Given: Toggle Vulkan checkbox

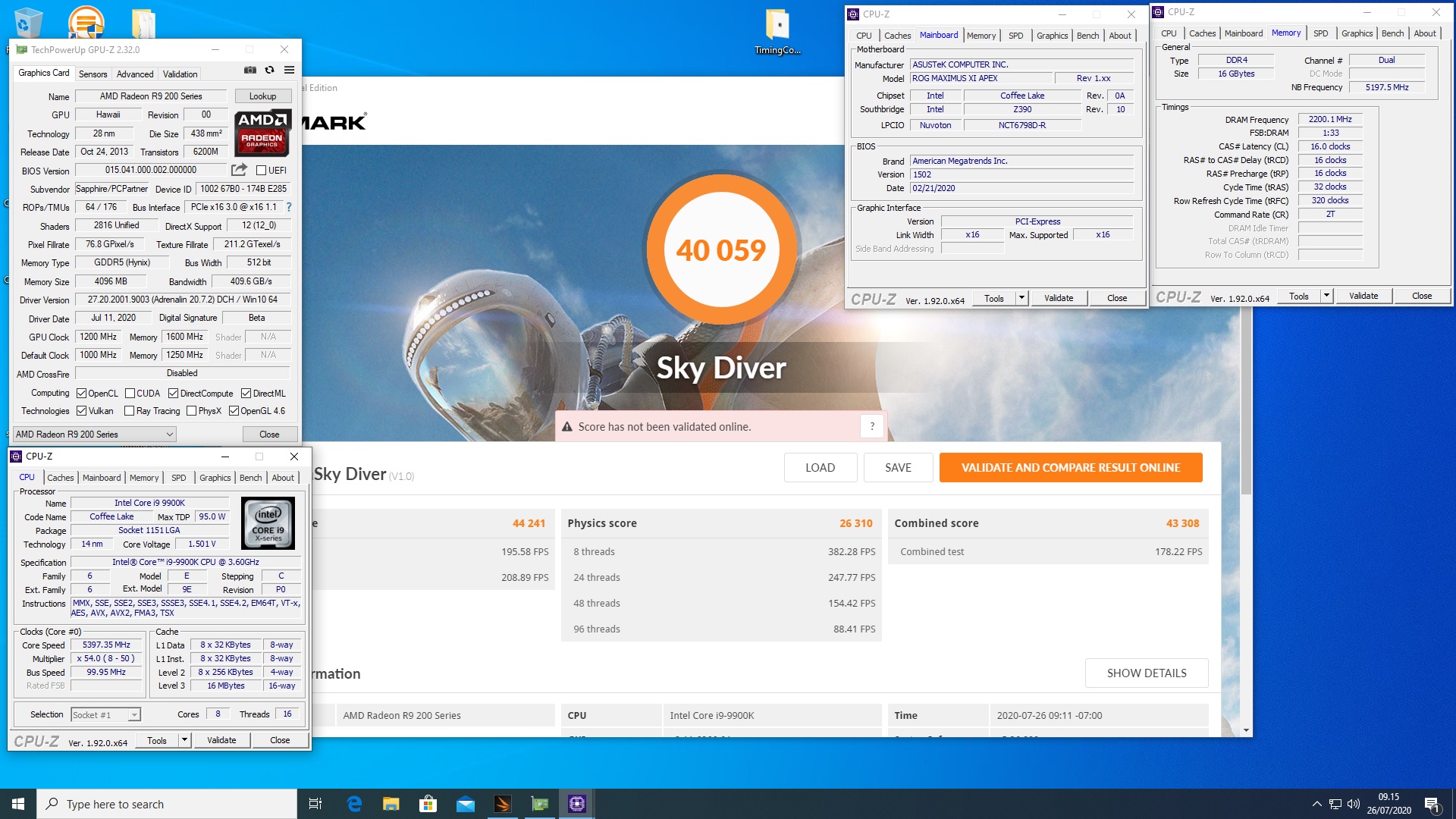Looking at the screenshot, I should pyautogui.click(x=82, y=411).
